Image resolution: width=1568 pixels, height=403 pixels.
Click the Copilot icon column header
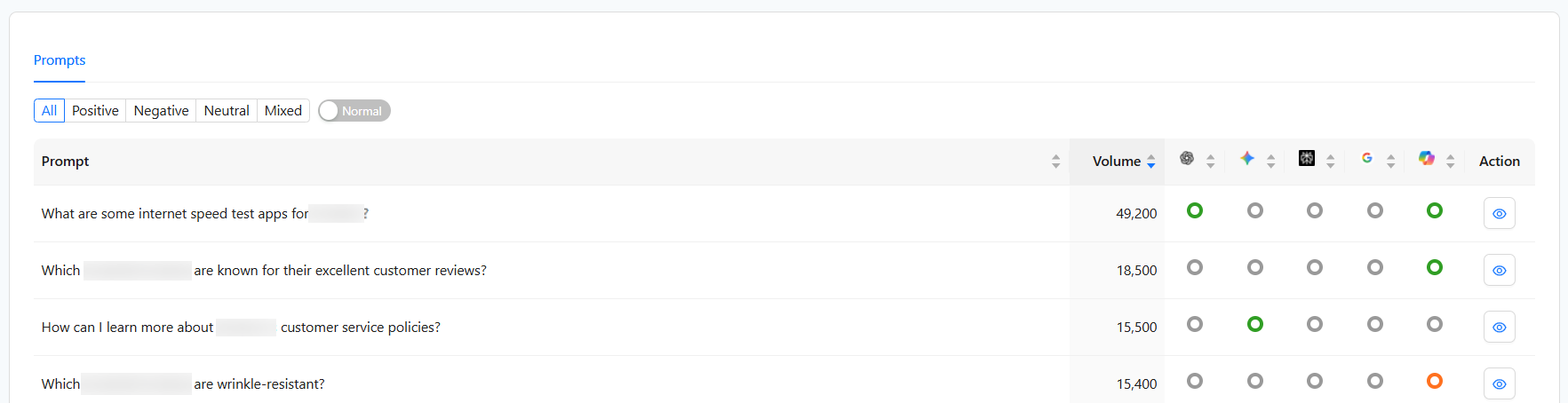click(1427, 159)
